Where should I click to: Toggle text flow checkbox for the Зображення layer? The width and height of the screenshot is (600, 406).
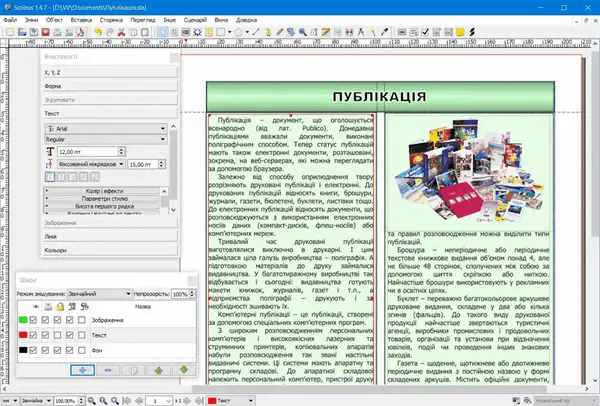[x=70, y=320]
